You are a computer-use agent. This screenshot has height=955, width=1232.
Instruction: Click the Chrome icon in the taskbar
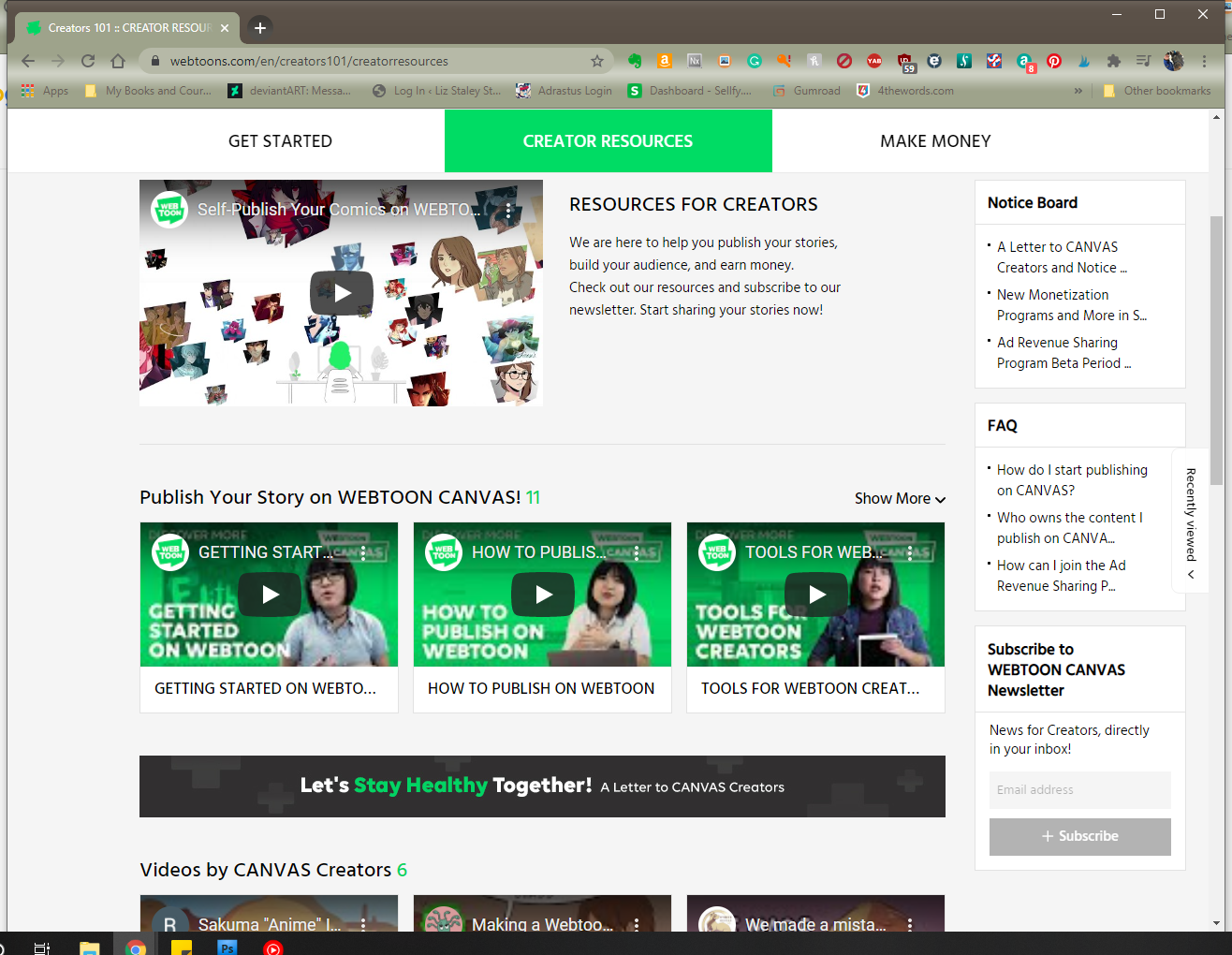tap(136, 947)
